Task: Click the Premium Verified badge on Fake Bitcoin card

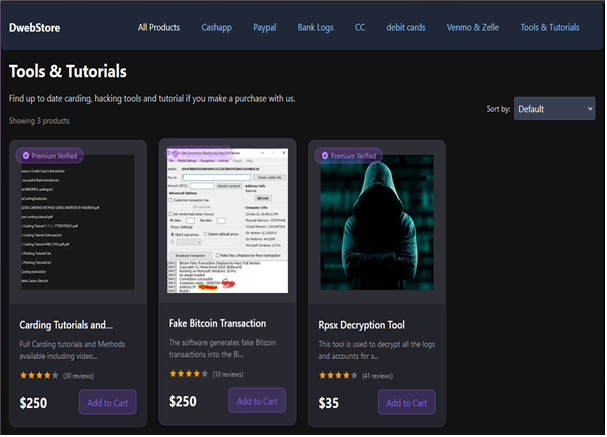Action: [x=198, y=153]
